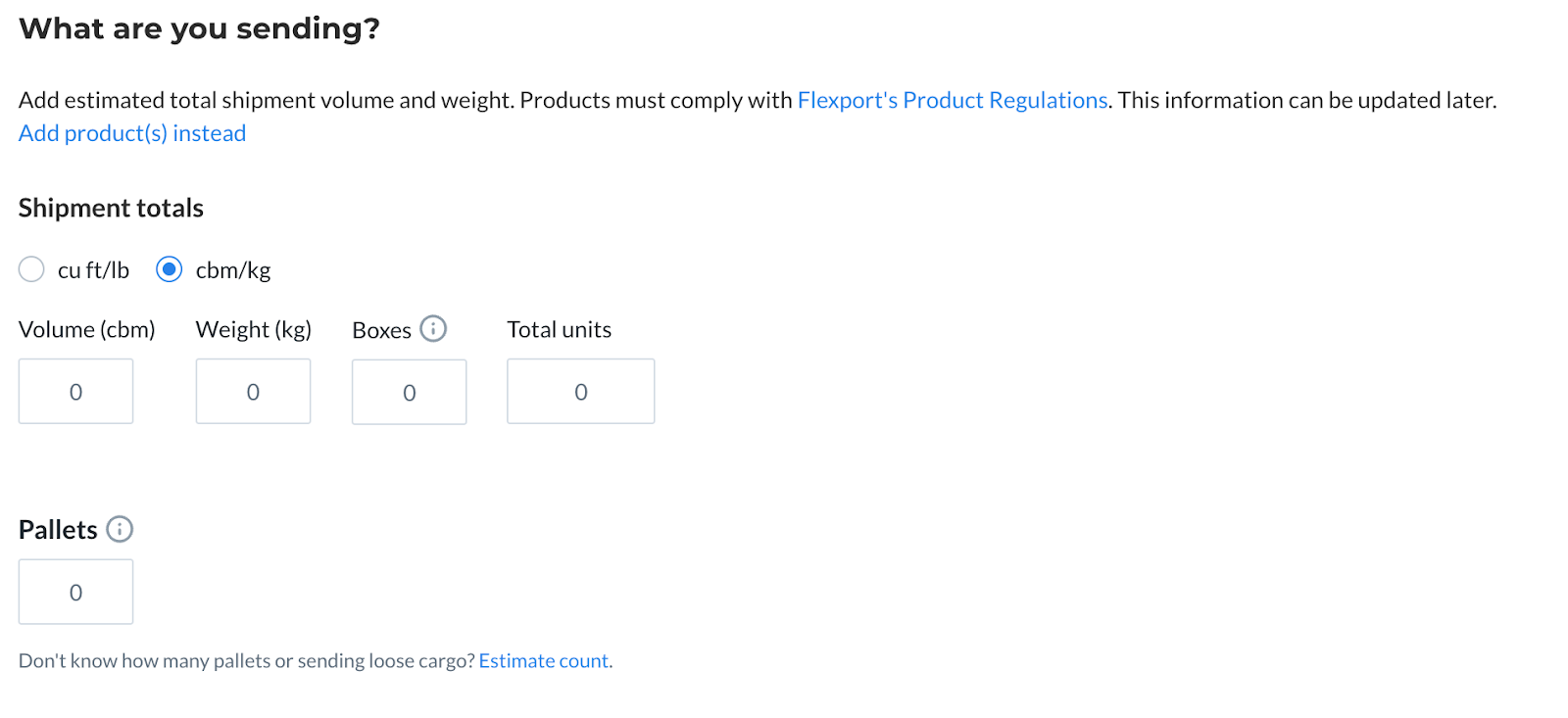This screenshot has width=1568, height=718.
Task: Open Flexport's Product Regulations link
Action: (x=953, y=100)
